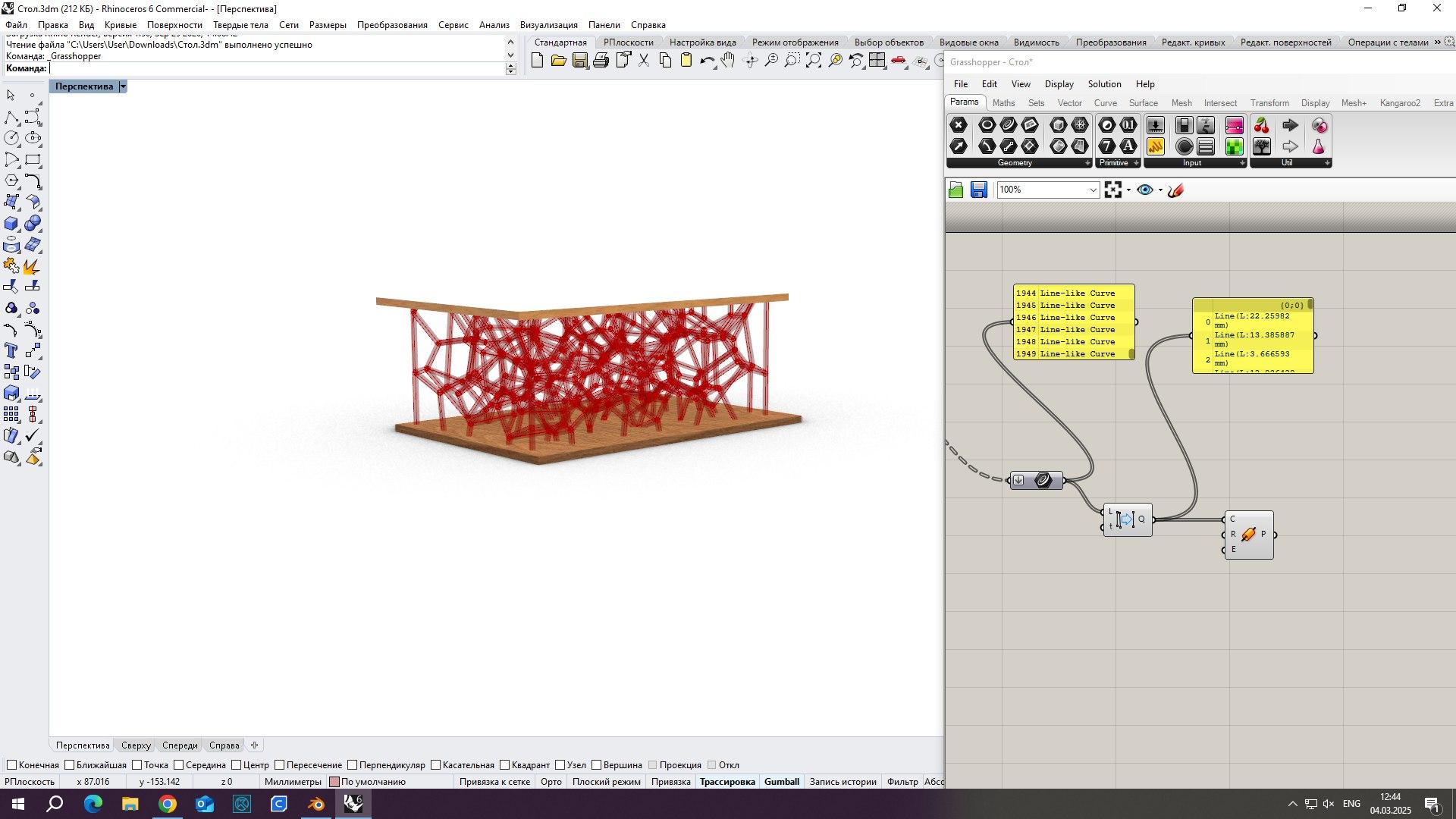
Task: Enable the Середина object snap checkbox
Action: pyautogui.click(x=179, y=765)
